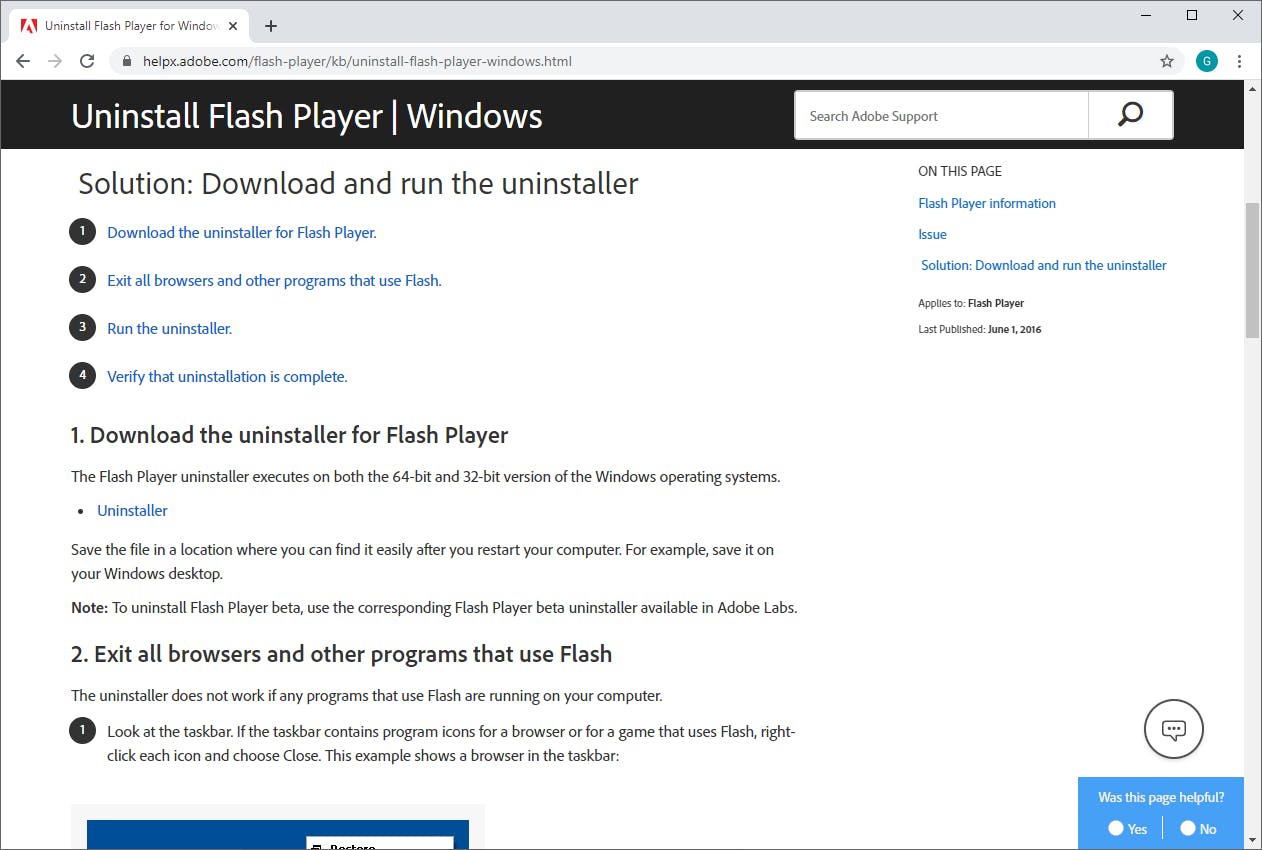Click the 'Note:' beta uninstaller paragraph
Image resolution: width=1262 pixels, height=850 pixels.
(x=434, y=607)
